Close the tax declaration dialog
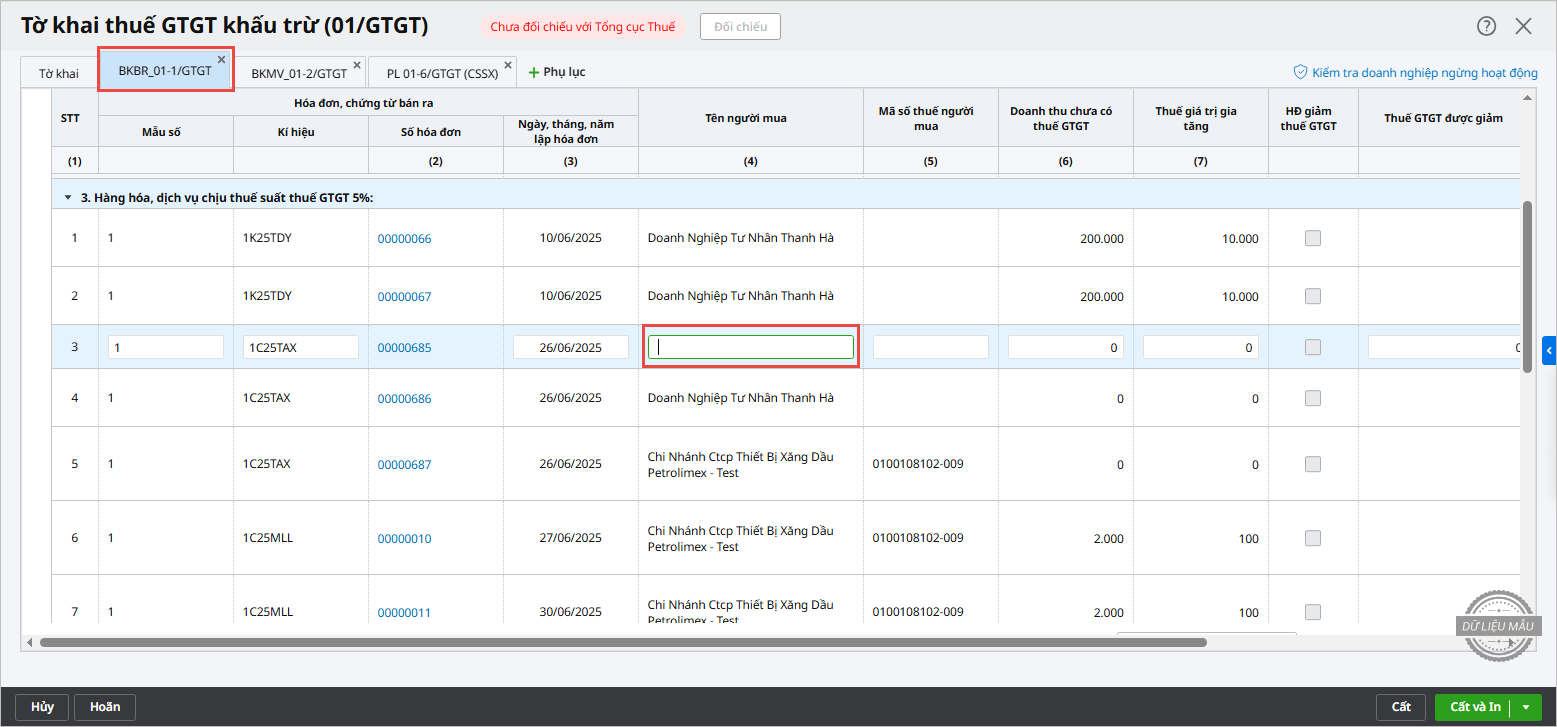 [1523, 27]
